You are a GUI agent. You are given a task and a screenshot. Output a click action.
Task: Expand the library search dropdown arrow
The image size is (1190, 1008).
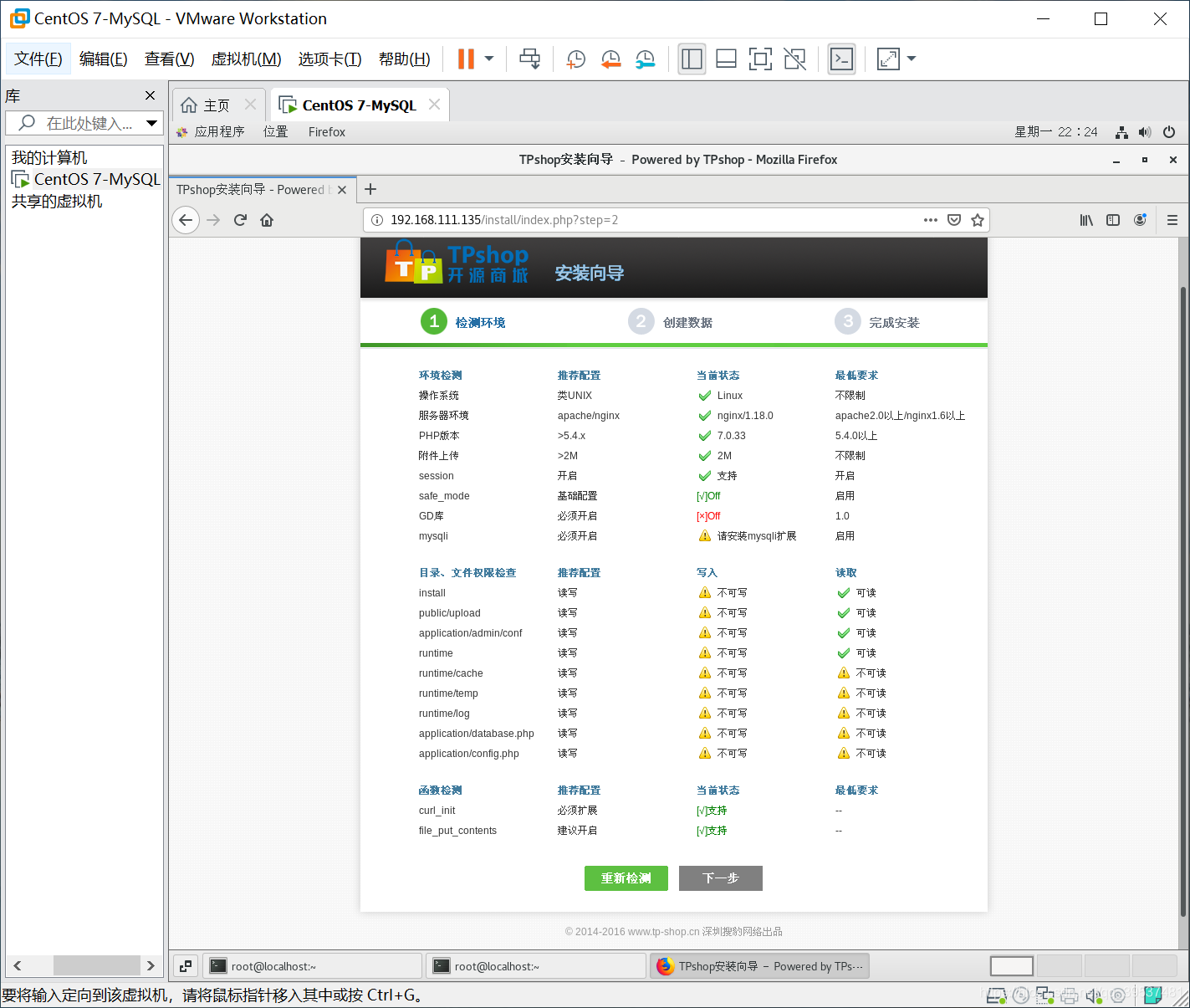(152, 123)
